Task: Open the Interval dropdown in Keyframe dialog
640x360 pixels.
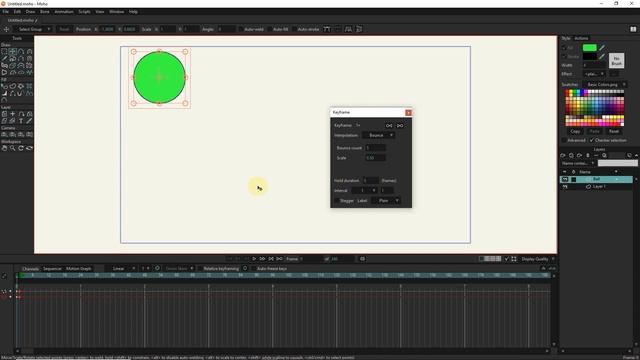Action: coord(364,191)
